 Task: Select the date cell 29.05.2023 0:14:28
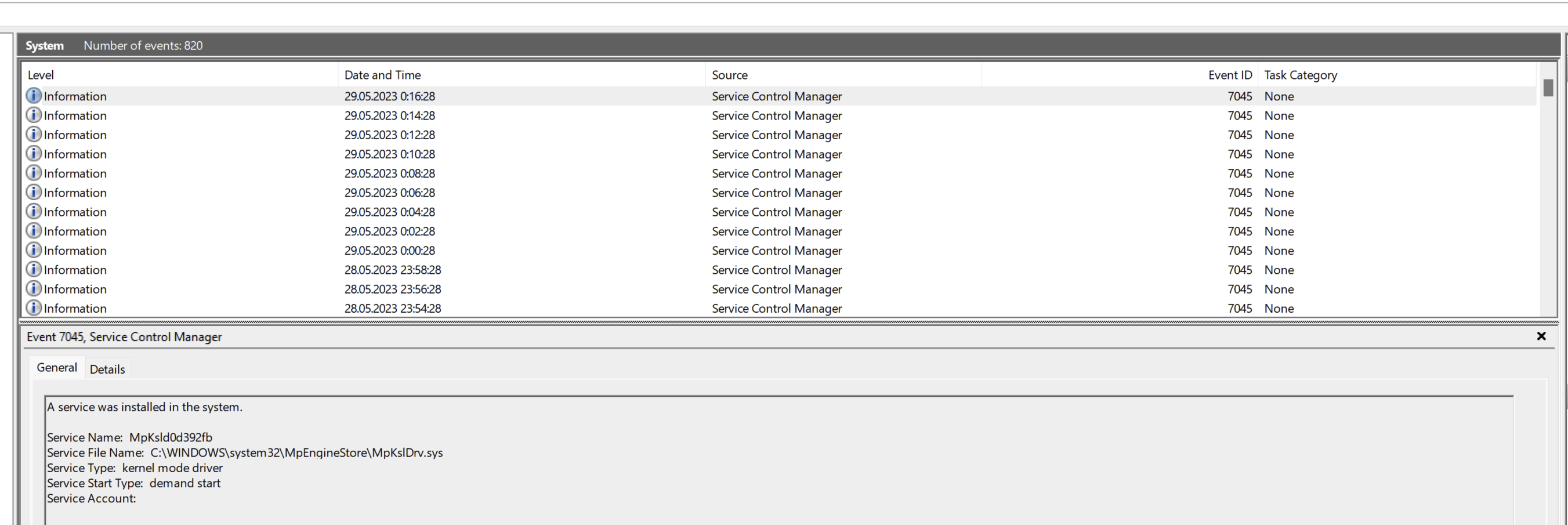(x=390, y=115)
